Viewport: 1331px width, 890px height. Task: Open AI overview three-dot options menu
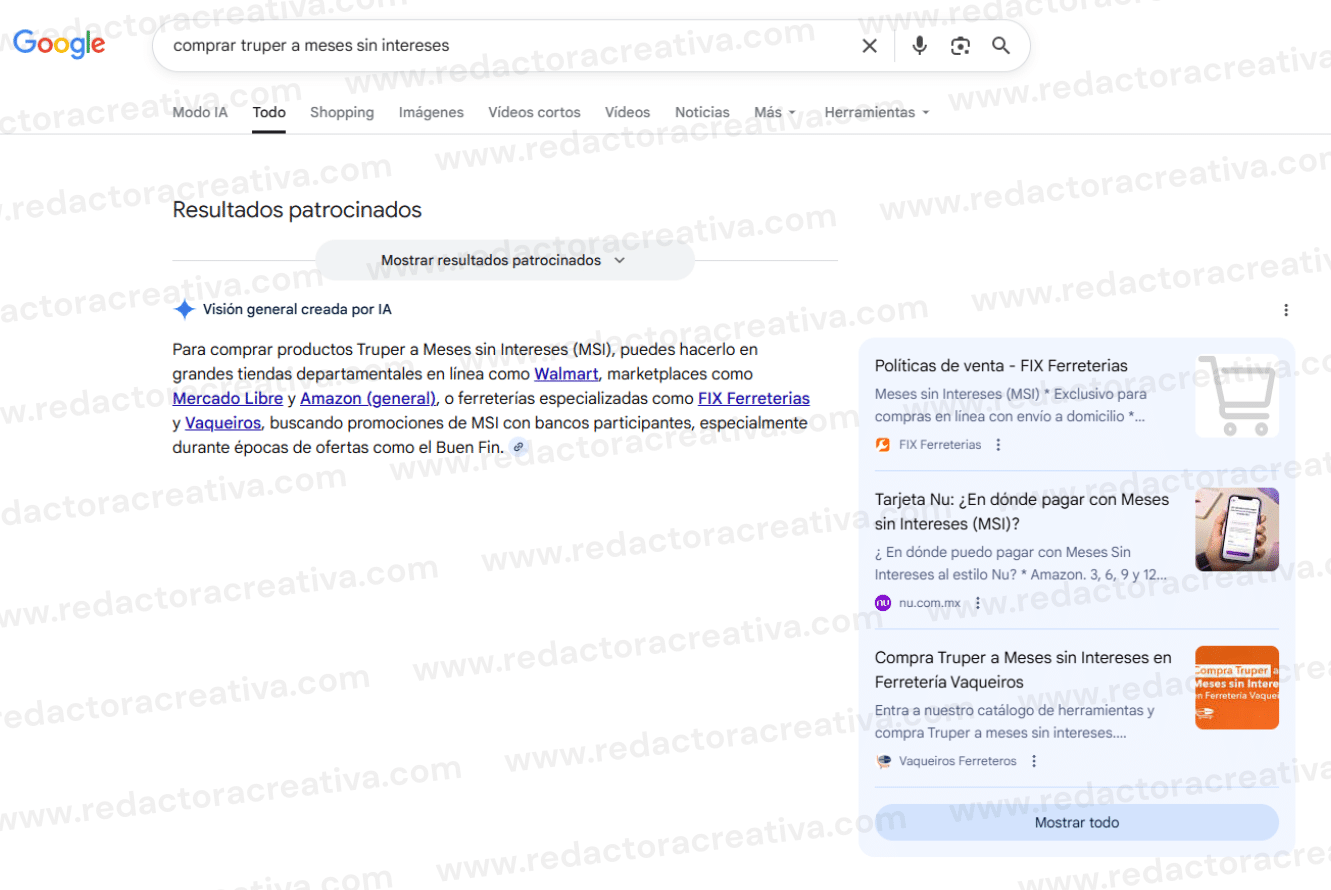1286,310
